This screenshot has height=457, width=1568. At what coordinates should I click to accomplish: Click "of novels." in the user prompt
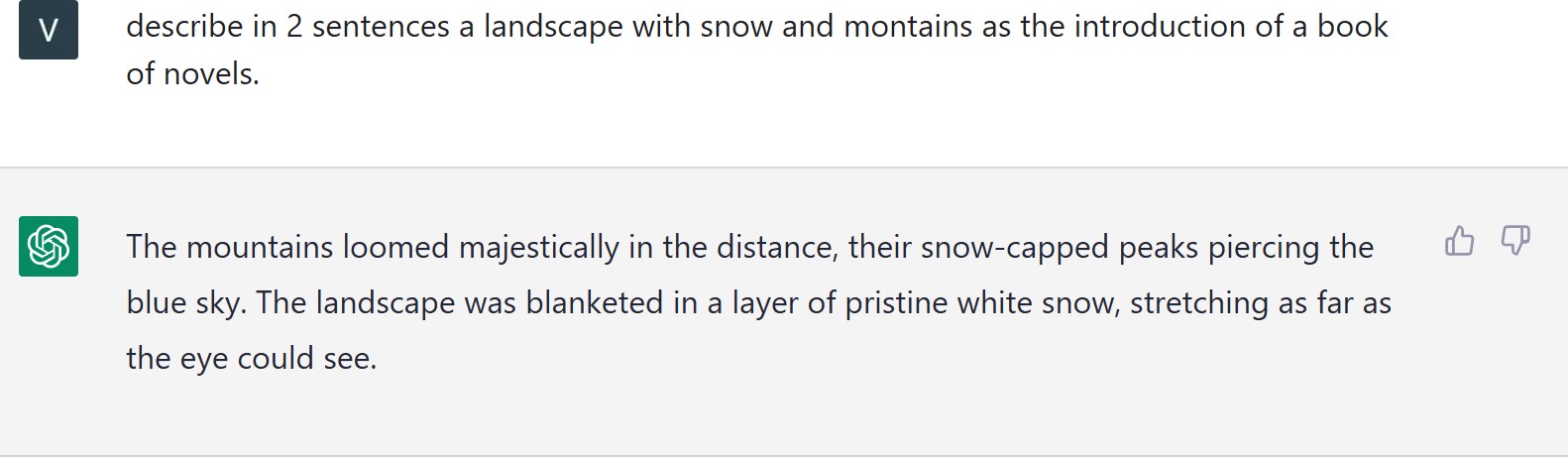[x=192, y=74]
